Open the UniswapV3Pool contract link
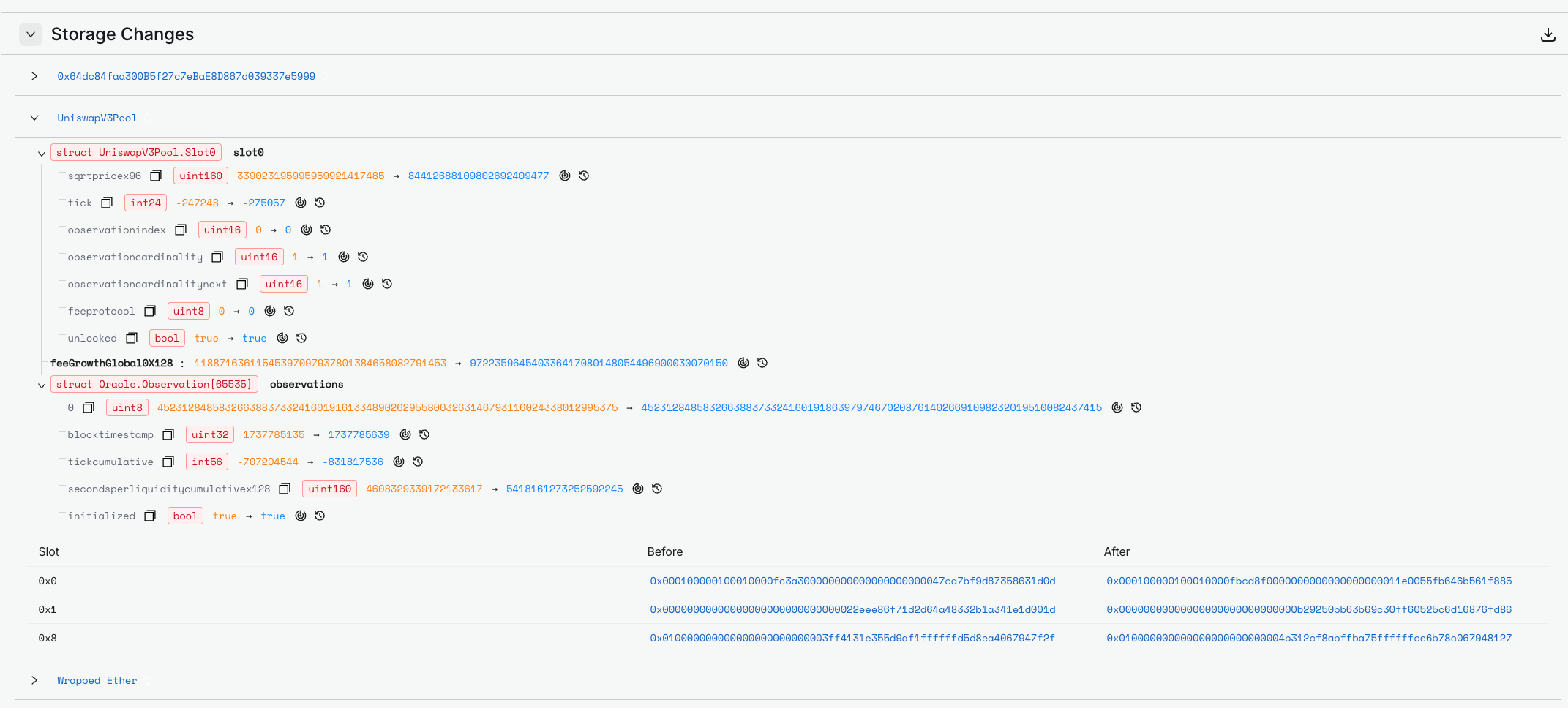 97,118
